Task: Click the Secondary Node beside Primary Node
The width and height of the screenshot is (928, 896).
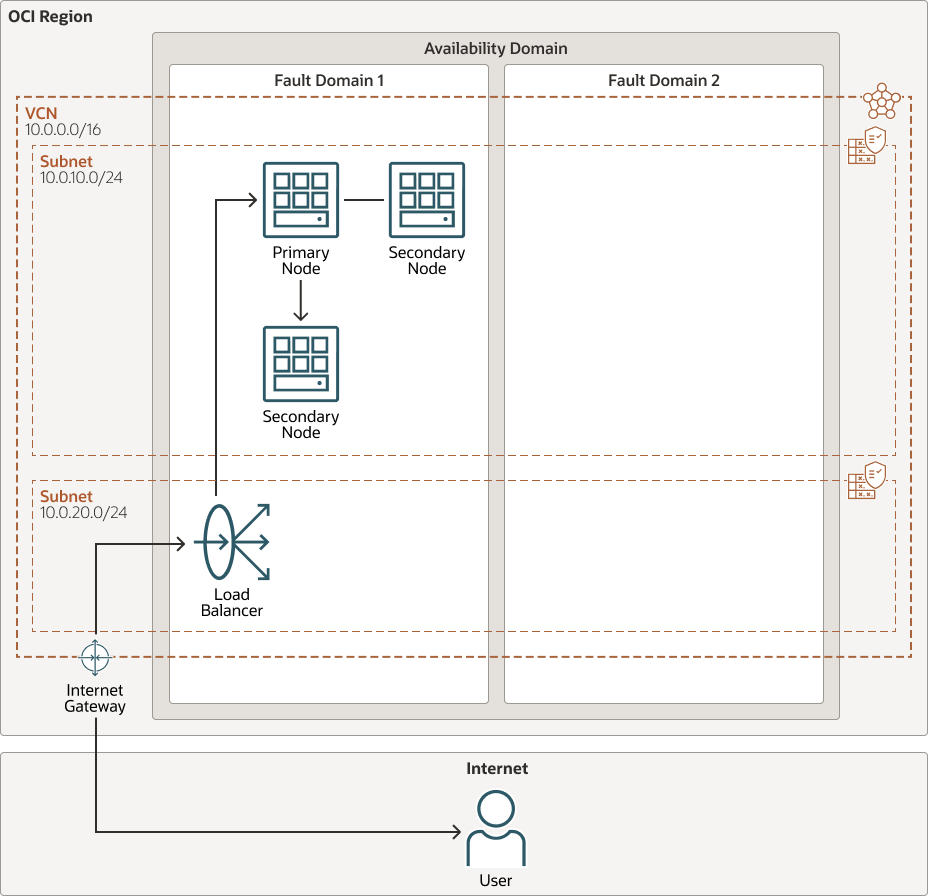Action: (x=427, y=199)
